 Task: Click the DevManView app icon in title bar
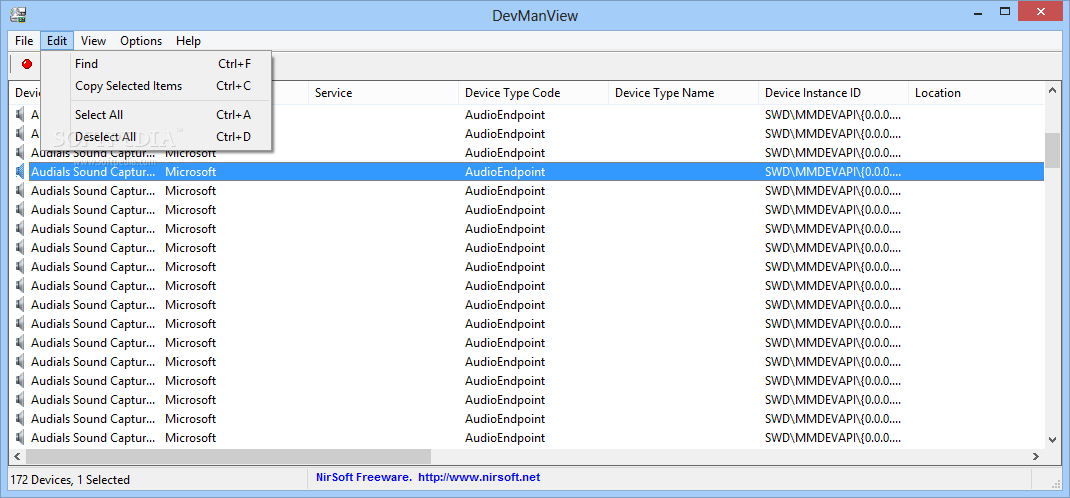18,14
